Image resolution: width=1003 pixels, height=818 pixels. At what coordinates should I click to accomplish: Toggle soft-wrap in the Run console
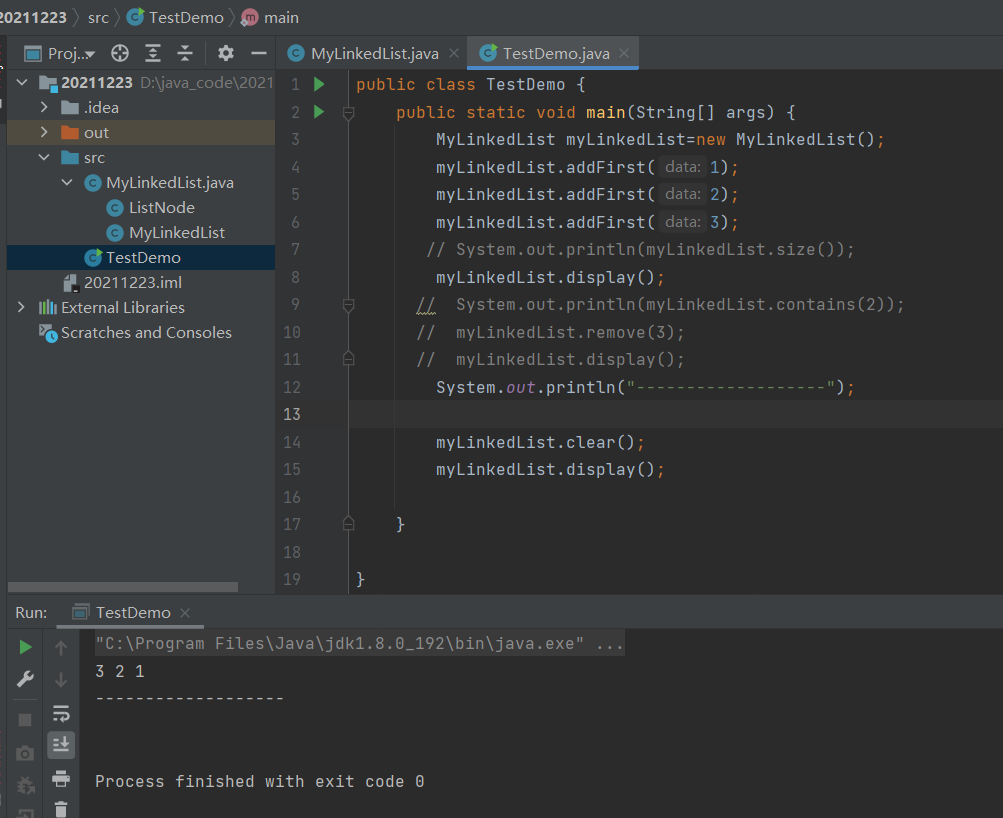coord(61,712)
